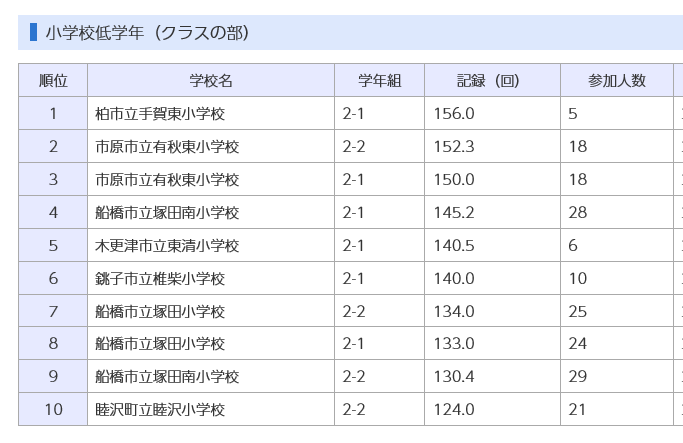This screenshot has height=443, width=683.
Task: Click the record value 134.0
Action: tap(454, 312)
